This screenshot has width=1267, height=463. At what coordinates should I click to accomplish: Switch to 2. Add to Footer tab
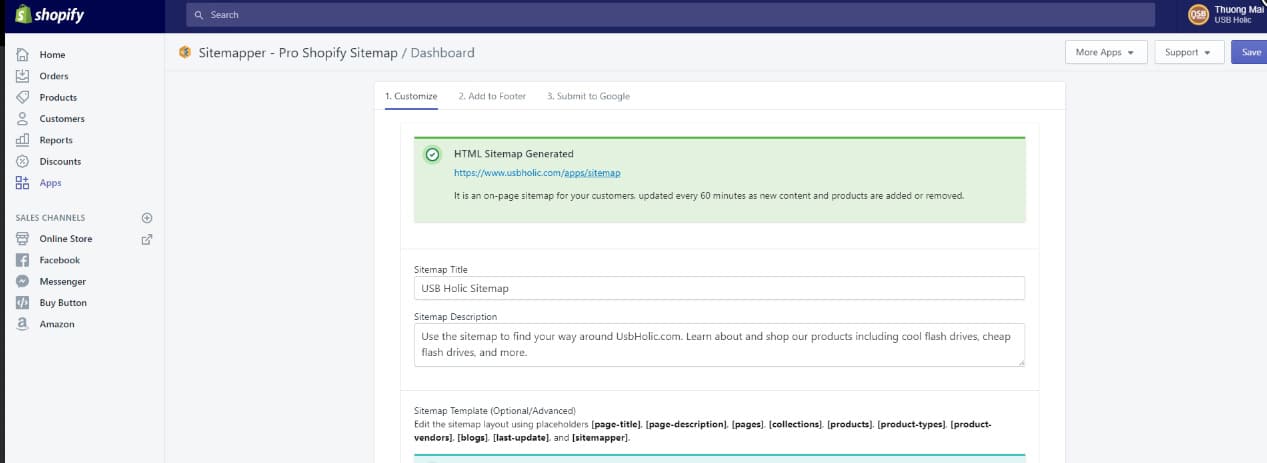[492, 97]
